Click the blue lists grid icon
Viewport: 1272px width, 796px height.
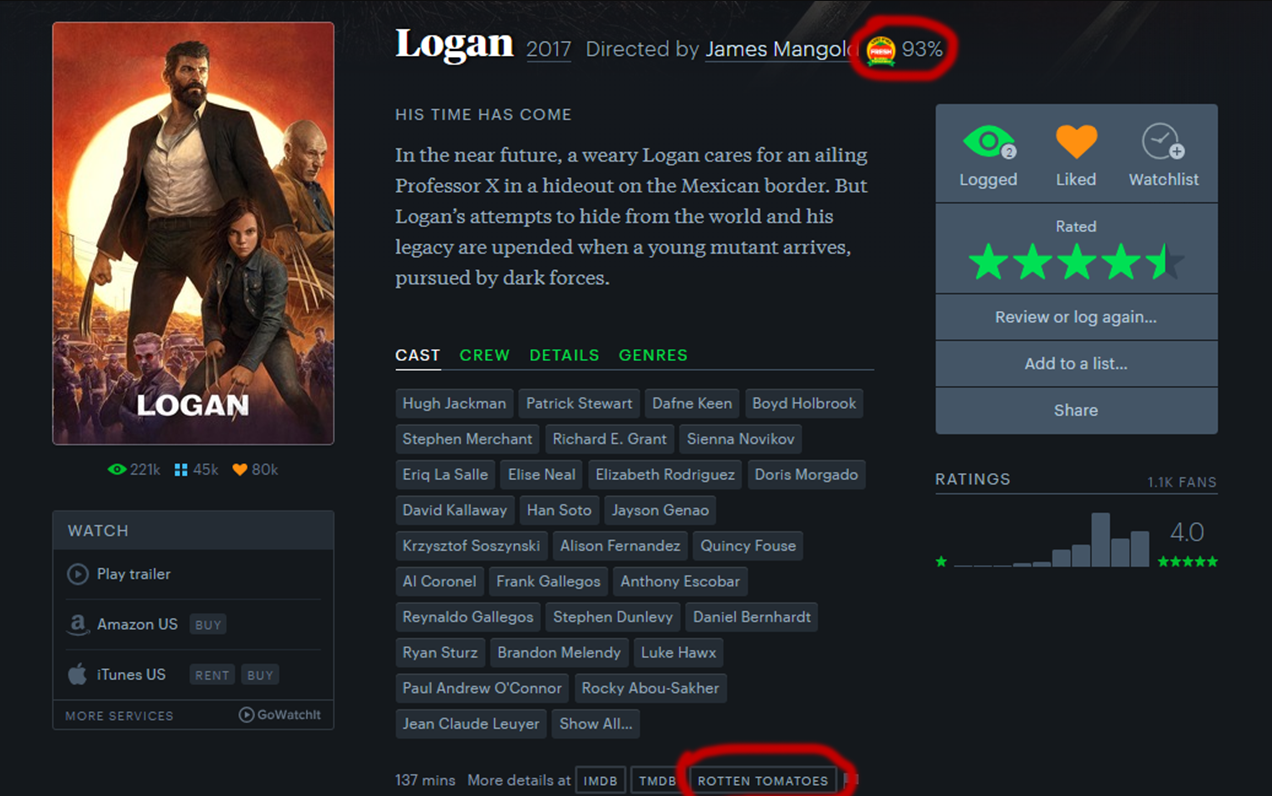pos(181,470)
